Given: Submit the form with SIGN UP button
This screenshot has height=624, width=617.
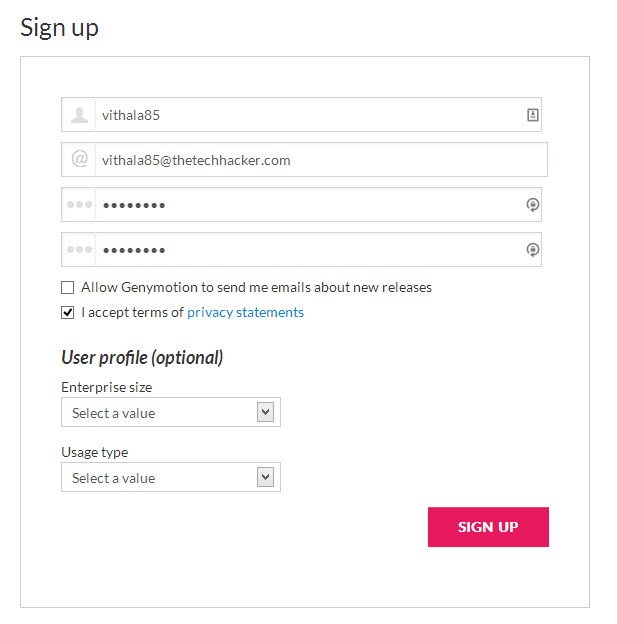Looking at the screenshot, I should point(488,527).
